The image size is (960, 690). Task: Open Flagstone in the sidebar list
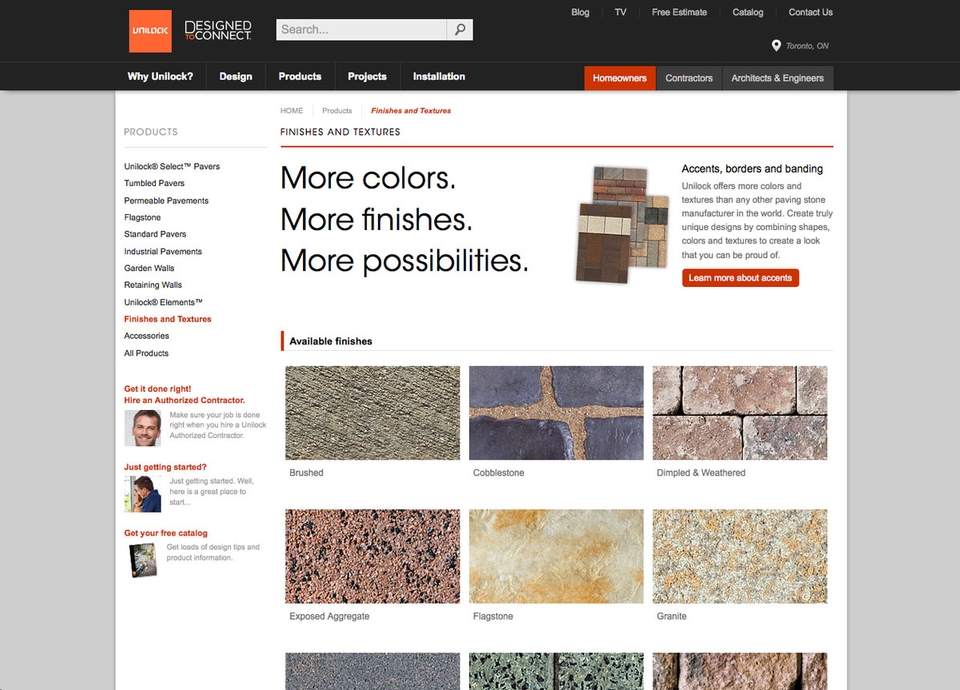[143, 217]
